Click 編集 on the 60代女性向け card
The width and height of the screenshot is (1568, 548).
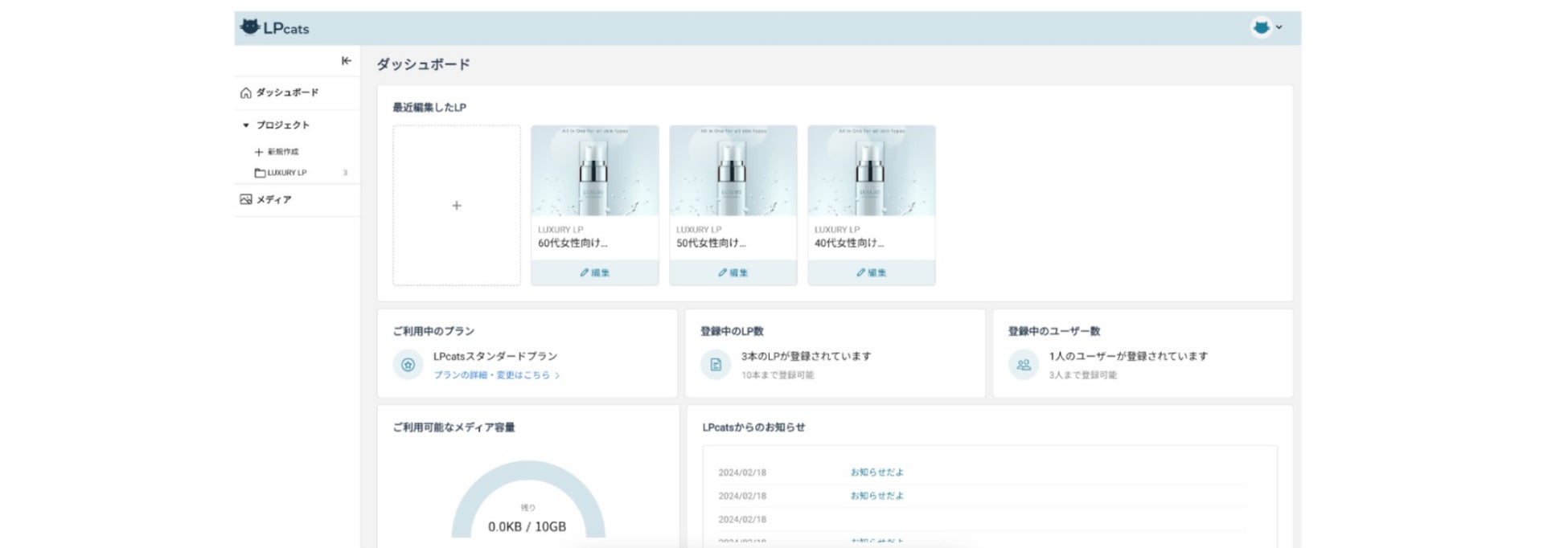tap(595, 273)
